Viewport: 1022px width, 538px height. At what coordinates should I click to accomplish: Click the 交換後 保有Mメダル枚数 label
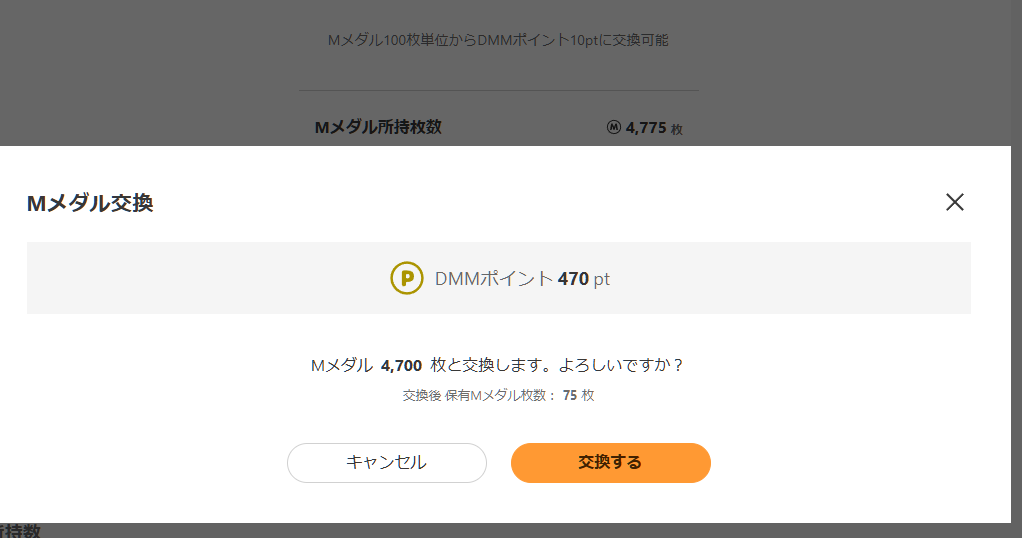tap(478, 395)
